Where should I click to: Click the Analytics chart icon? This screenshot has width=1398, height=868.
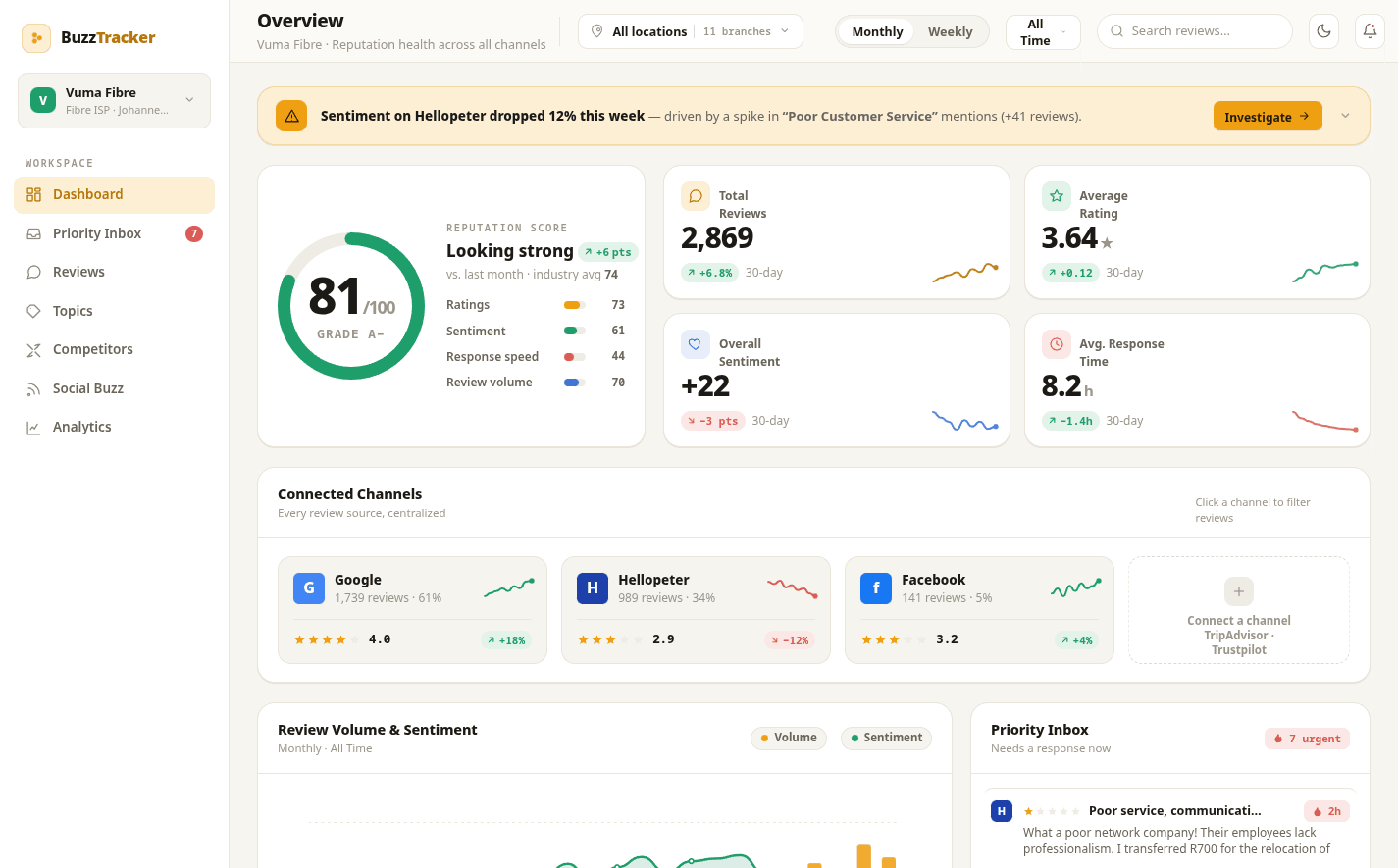click(33, 427)
